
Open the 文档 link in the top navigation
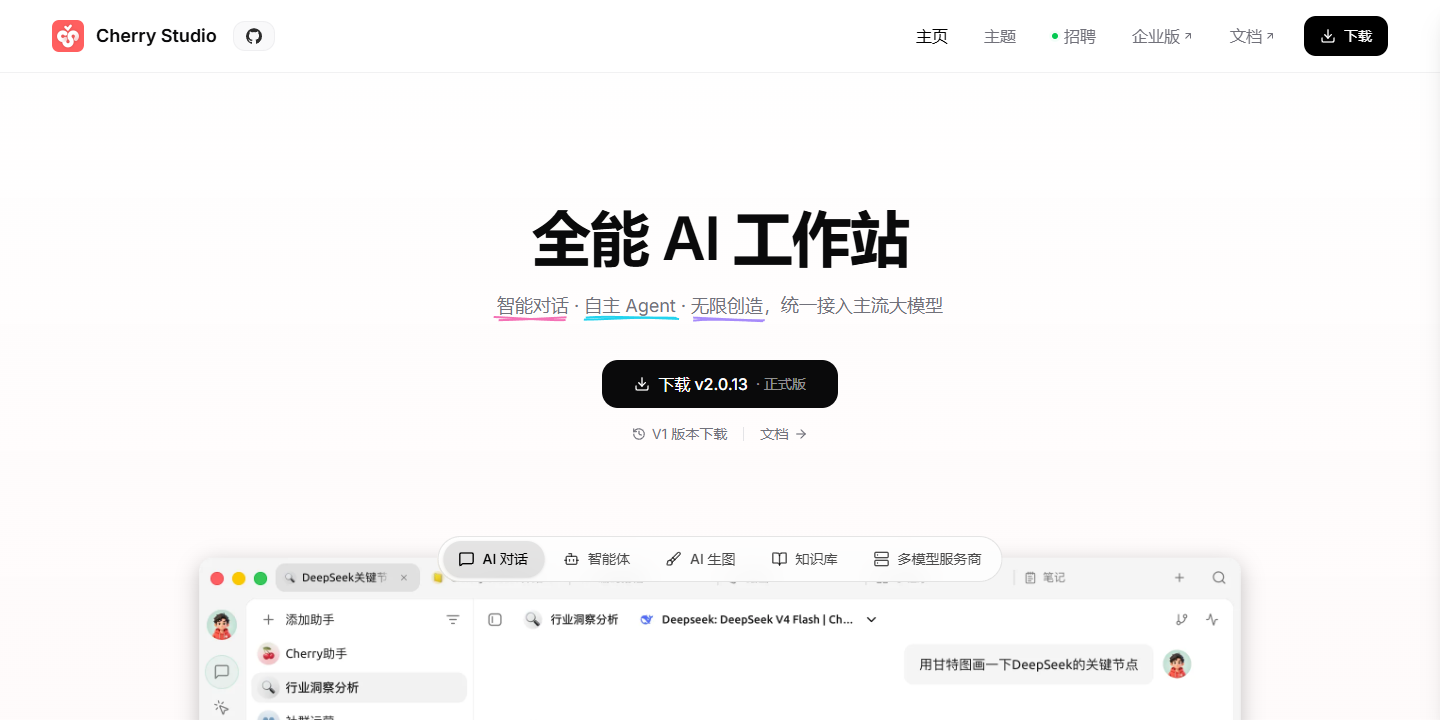[1252, 36]
